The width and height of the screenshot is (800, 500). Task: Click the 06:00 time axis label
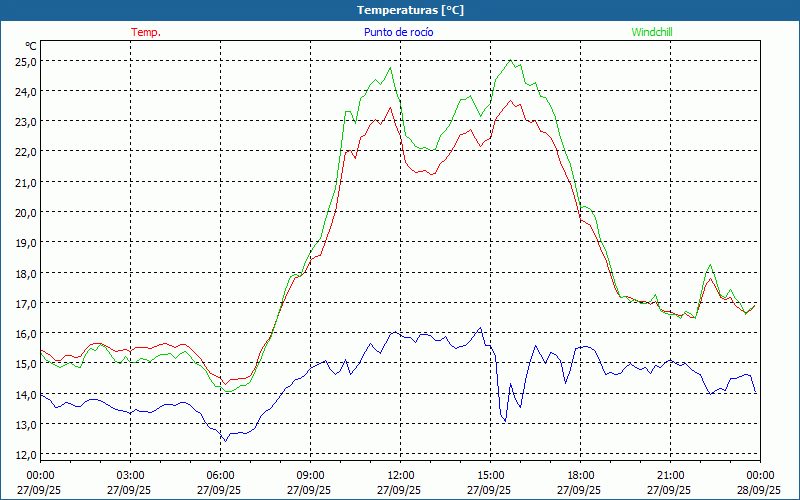[x=220, y=475]
